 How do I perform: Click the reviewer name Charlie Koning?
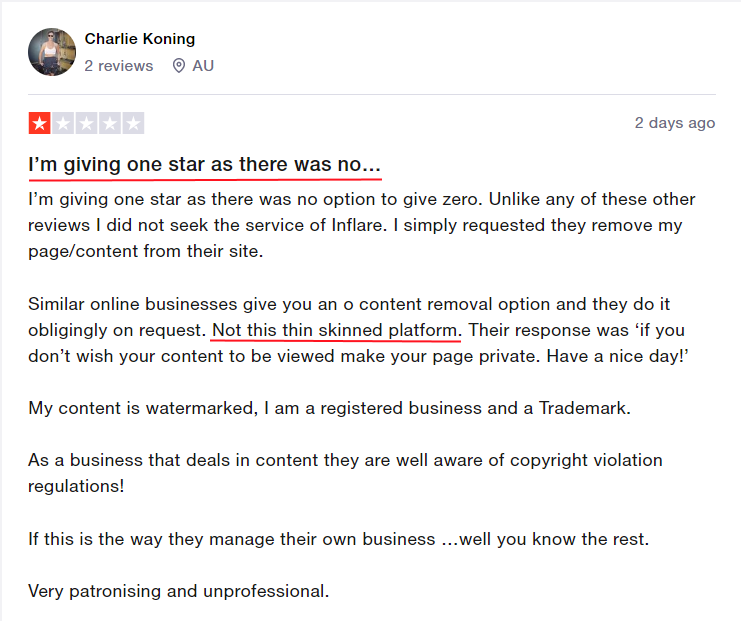click(x=139, y=39)
